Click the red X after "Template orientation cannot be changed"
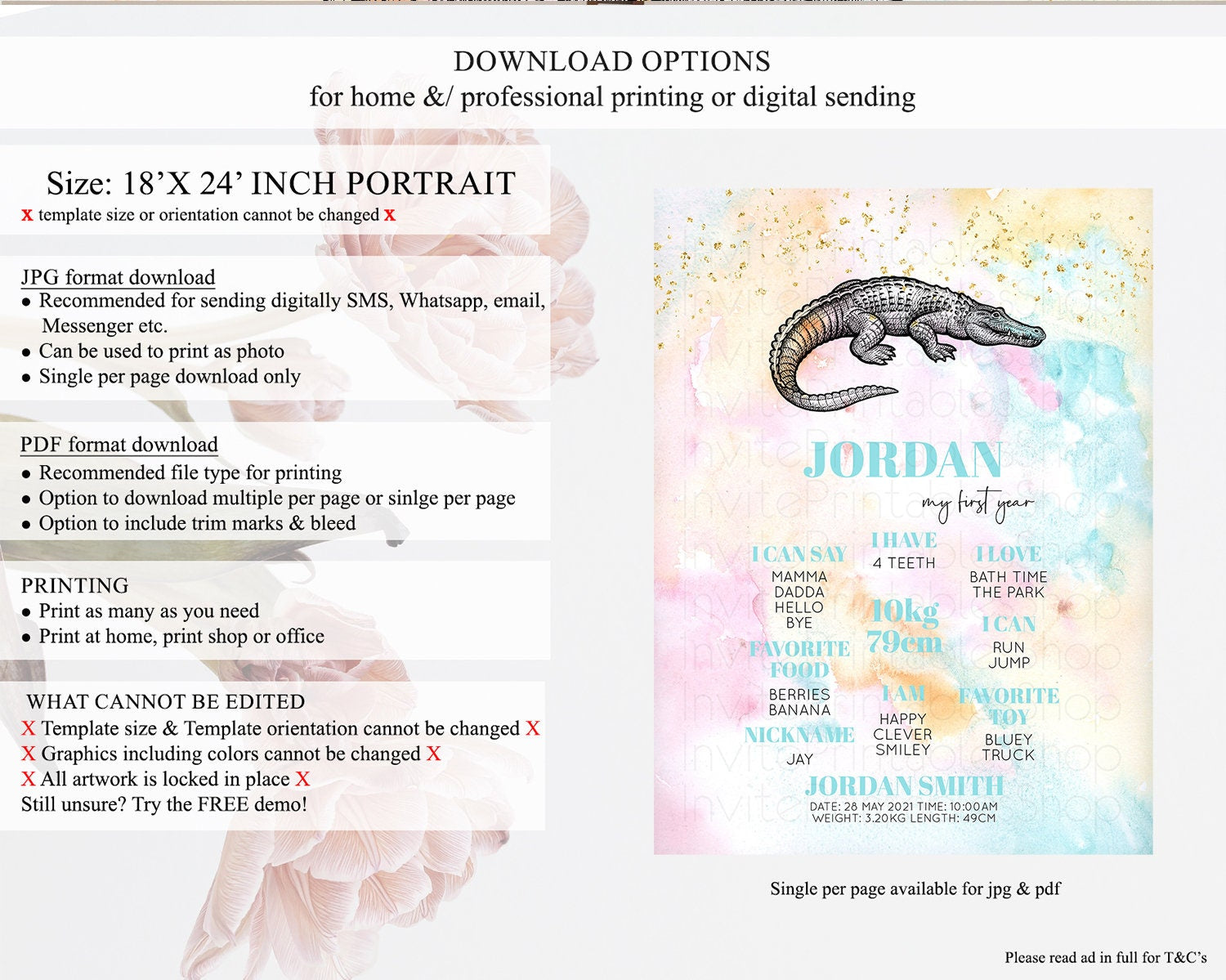The image size is (1226, 980). [533, 728]
